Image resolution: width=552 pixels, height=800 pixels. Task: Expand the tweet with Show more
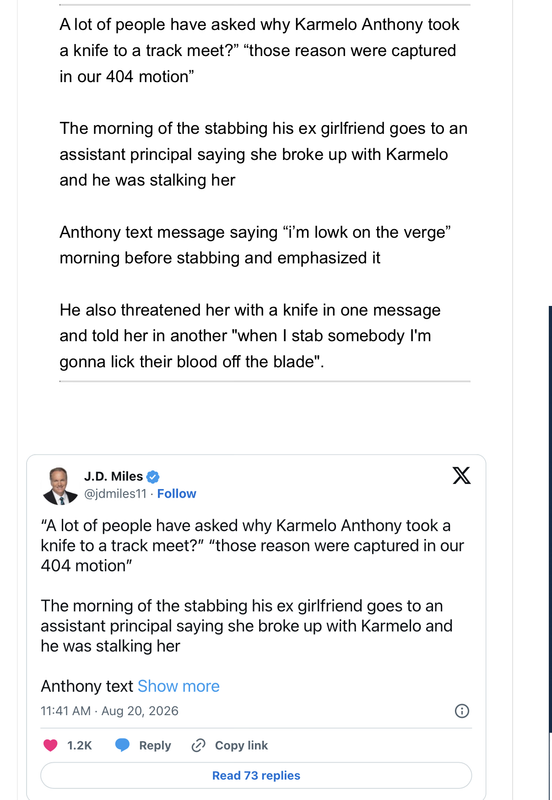(x=179, y=686)
